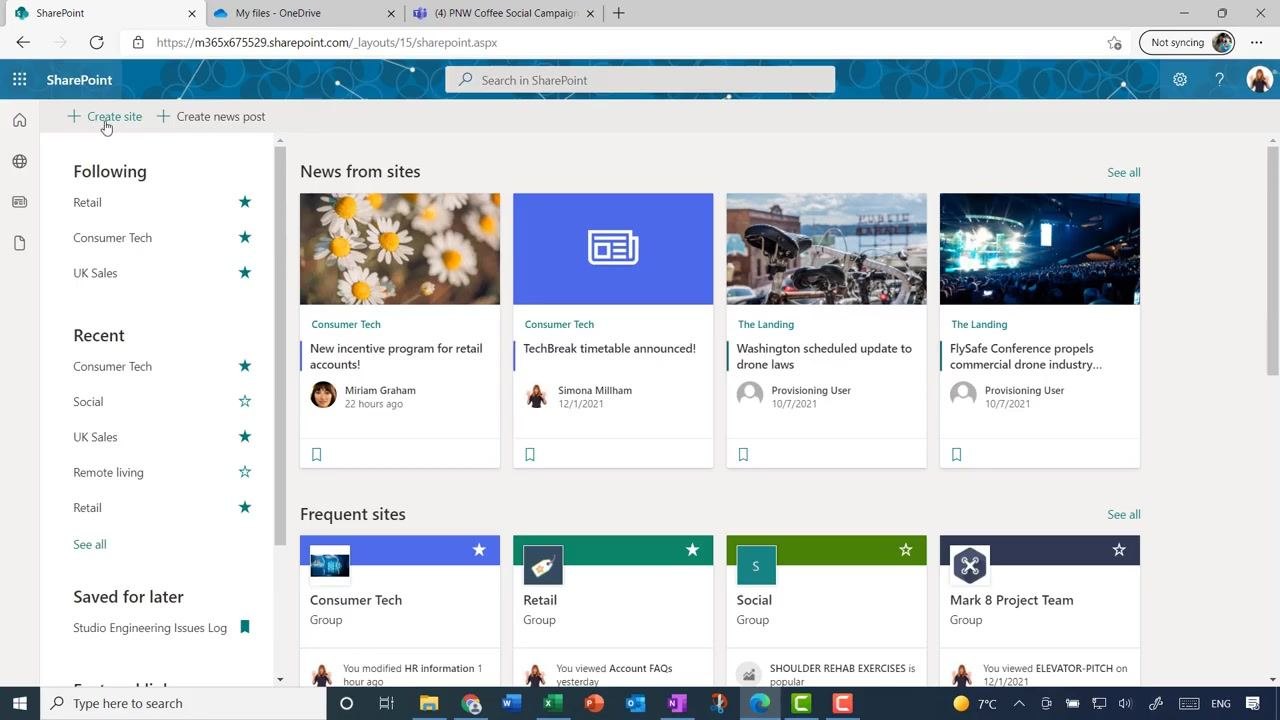Click the volume icon in system tray

[x=1125, y=703]
